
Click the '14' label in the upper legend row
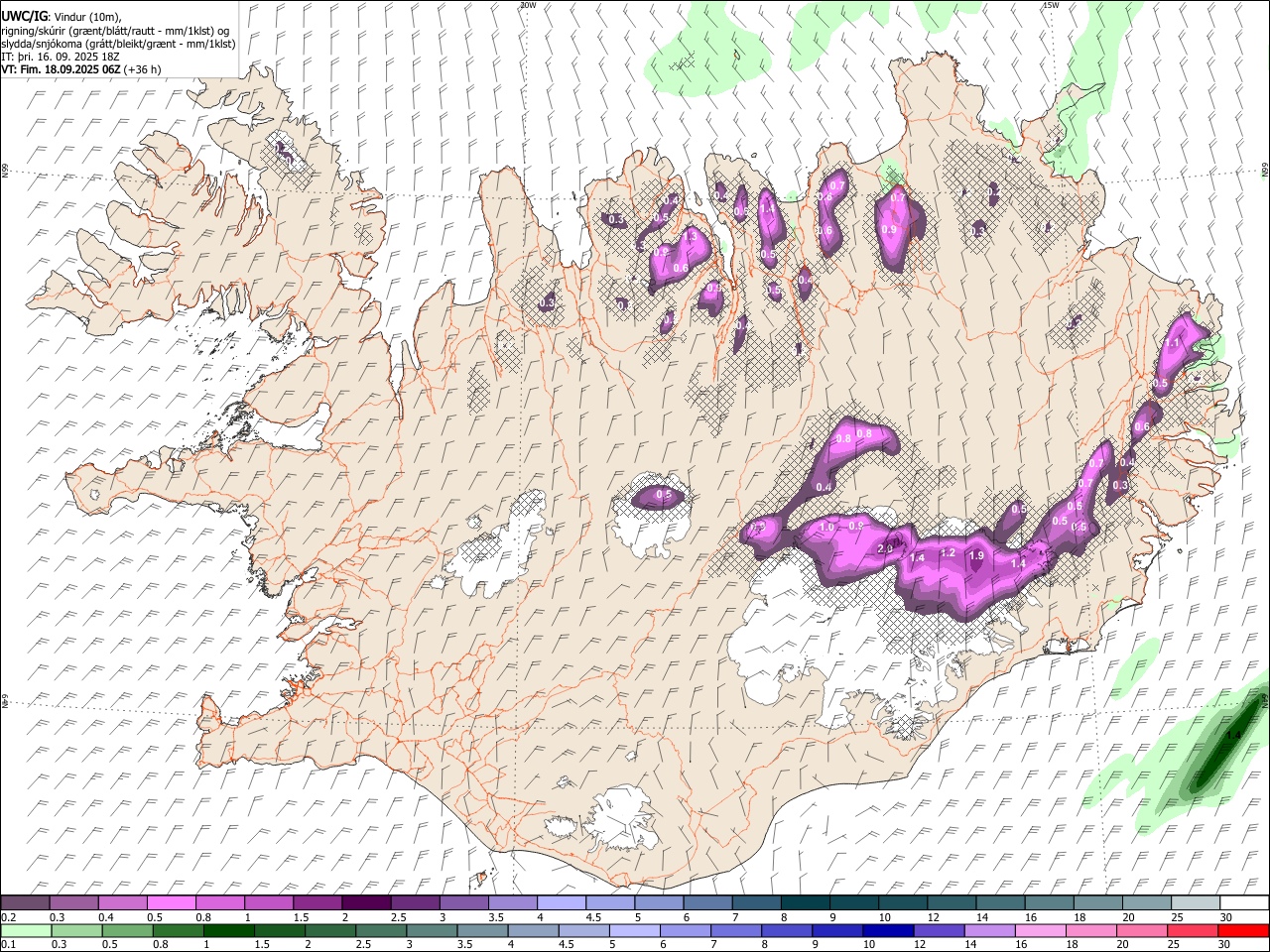(x=982, y=917)
